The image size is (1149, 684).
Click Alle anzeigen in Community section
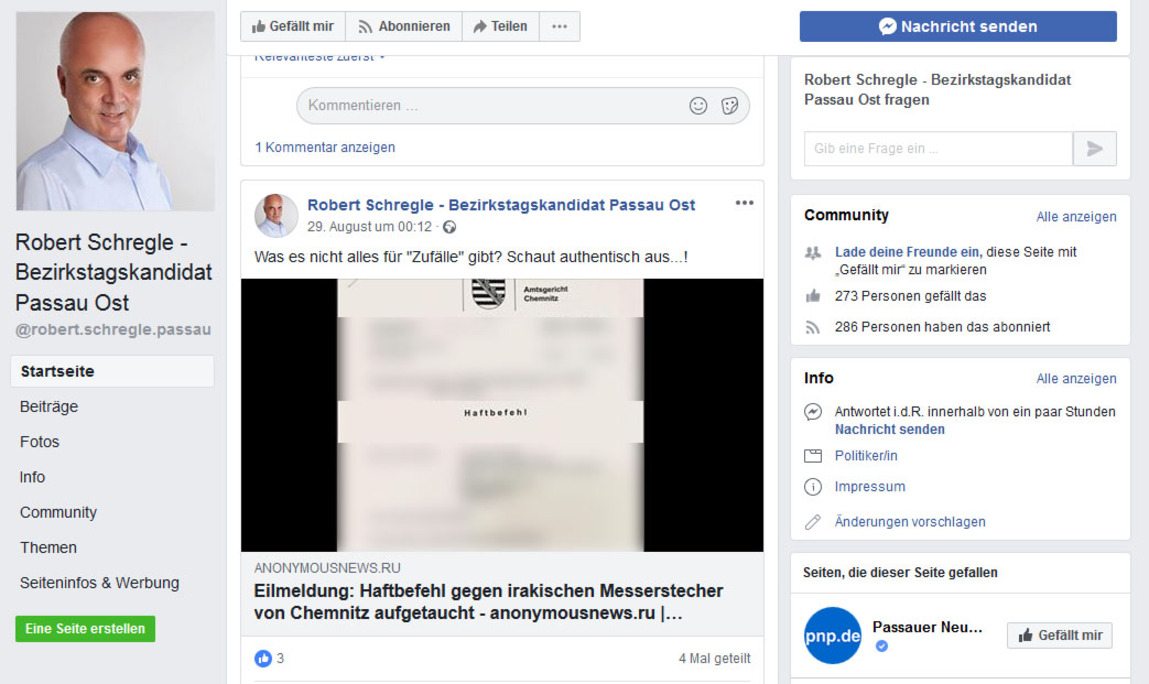pos(1076,217)
